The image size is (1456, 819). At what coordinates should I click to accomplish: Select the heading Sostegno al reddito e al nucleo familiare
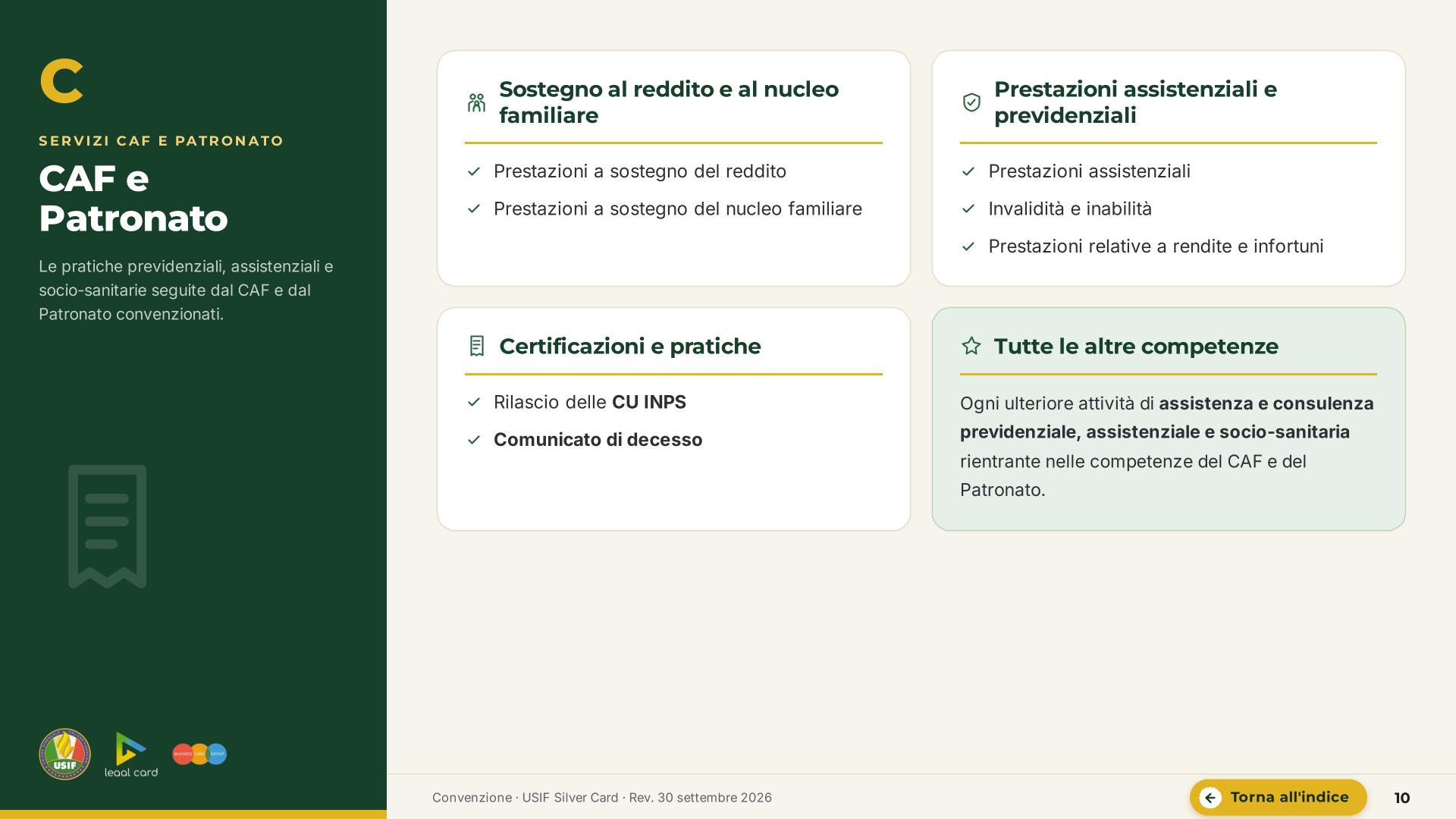[x=669, y=102]
